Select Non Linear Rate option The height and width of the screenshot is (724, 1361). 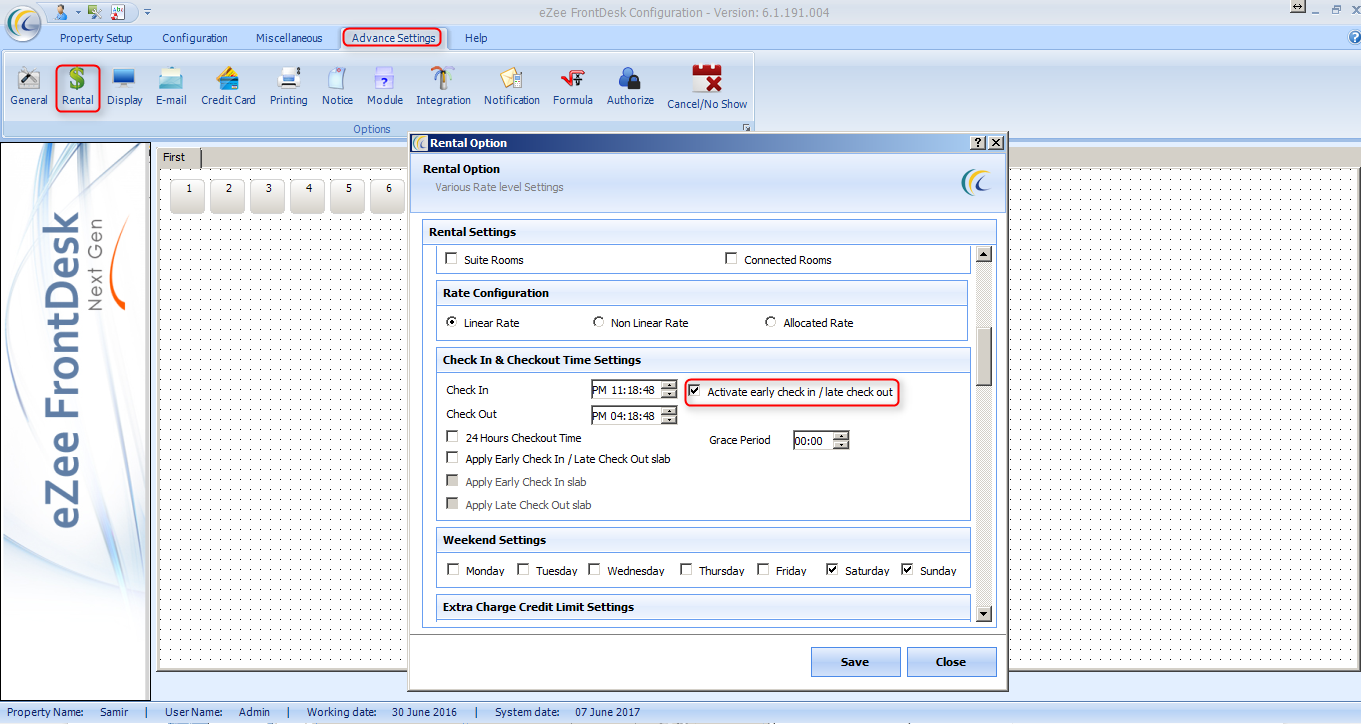[x=599, y=322]
